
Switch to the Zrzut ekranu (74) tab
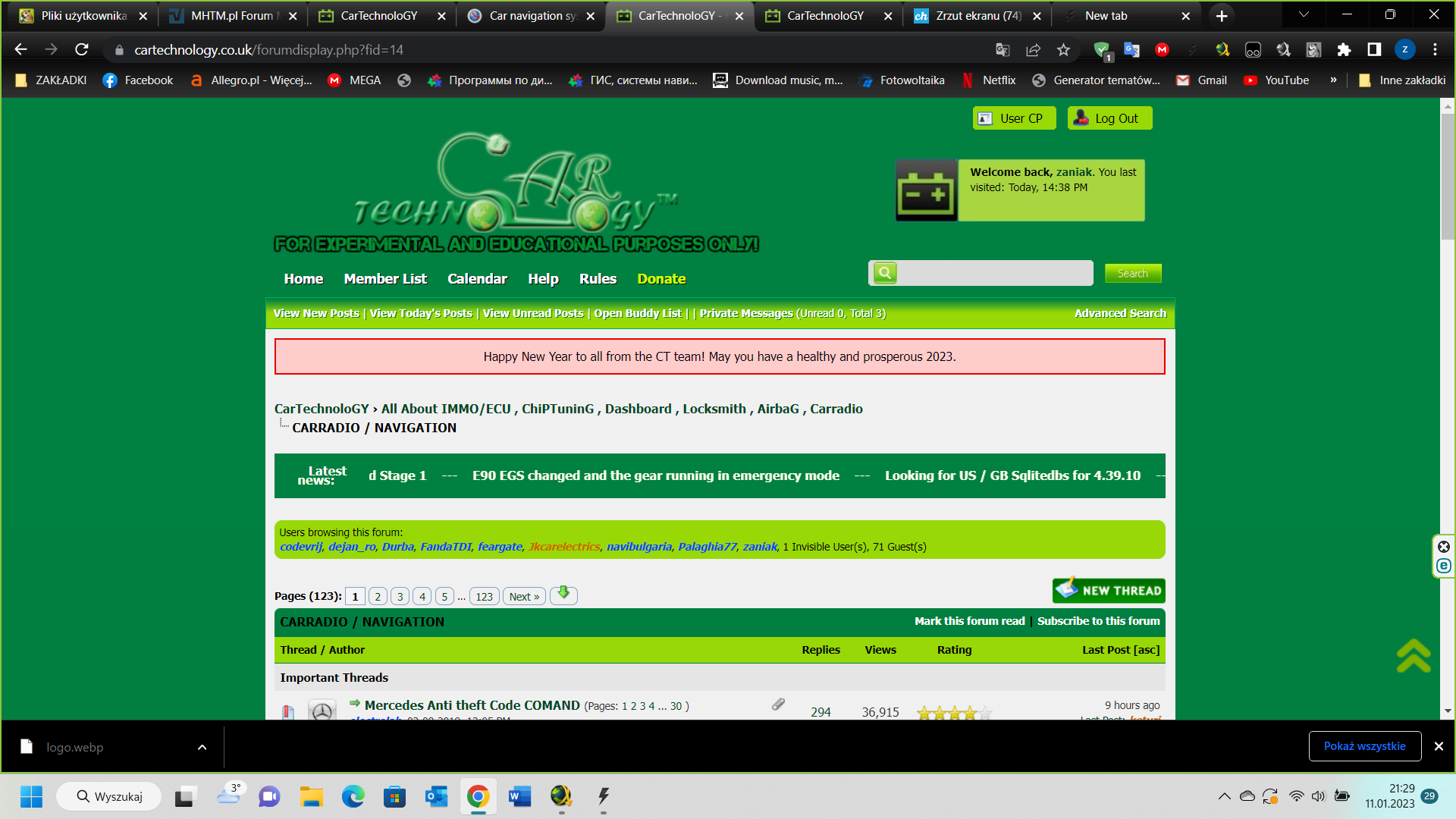[978, 16]
